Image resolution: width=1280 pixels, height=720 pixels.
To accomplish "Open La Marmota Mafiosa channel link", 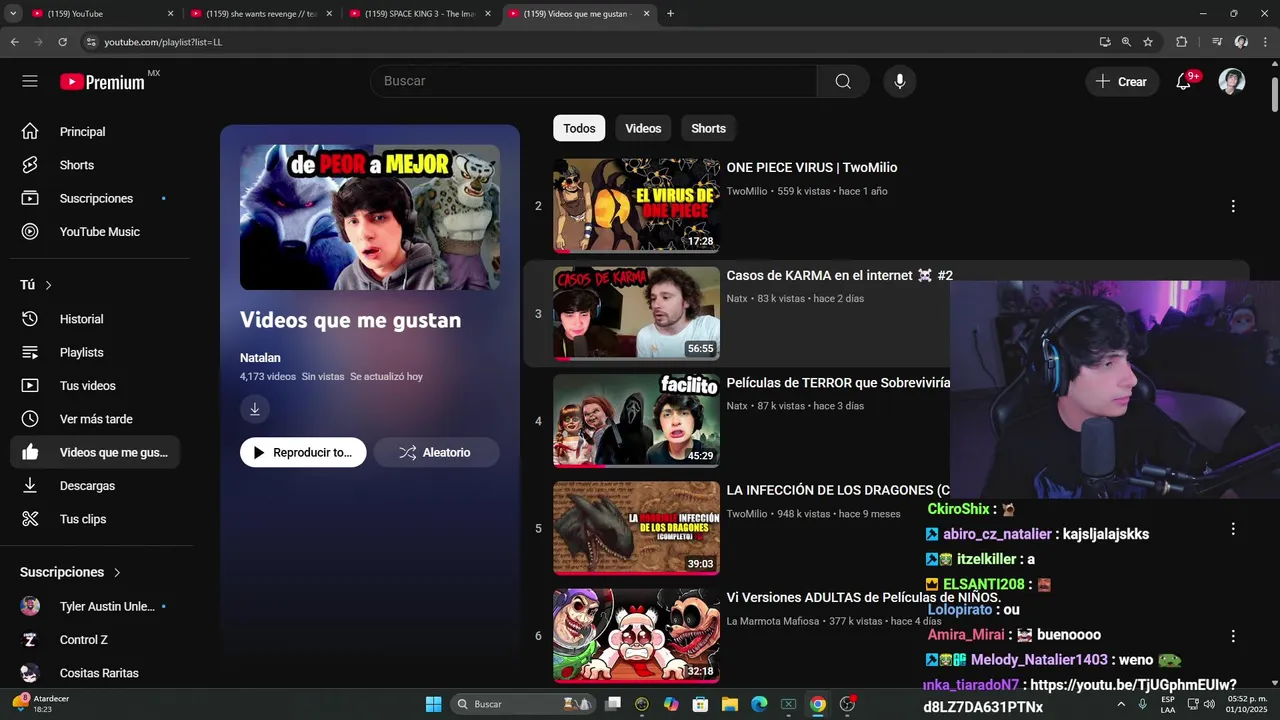I will tap(773, 621).
